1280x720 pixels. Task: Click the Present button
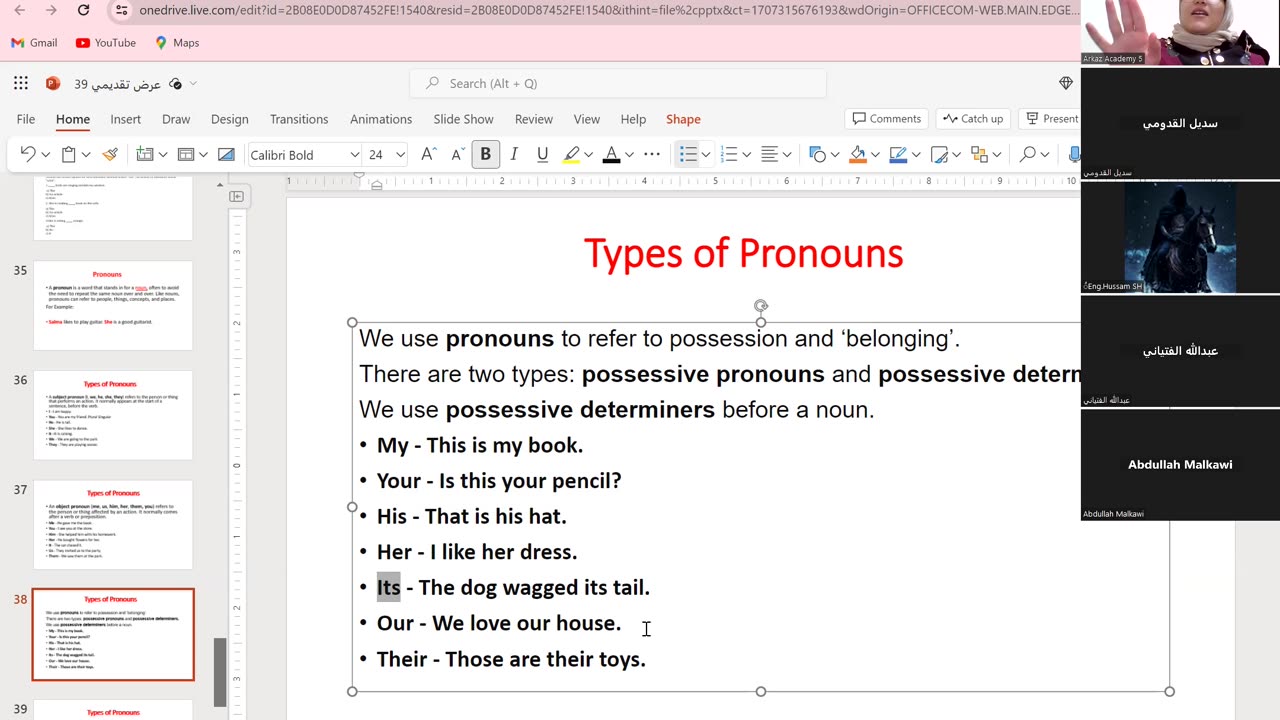tap(1051, 119)
